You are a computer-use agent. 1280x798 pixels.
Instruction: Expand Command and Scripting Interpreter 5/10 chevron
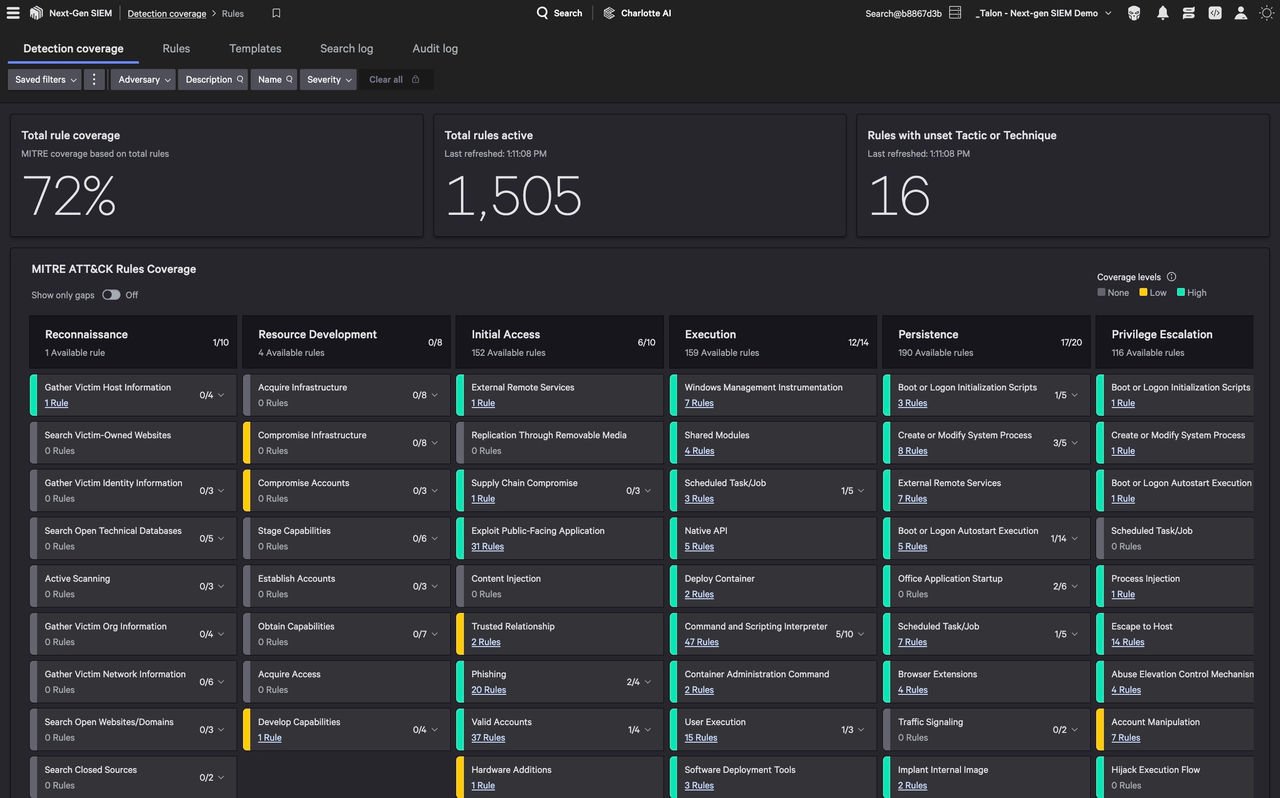[861, 634]
